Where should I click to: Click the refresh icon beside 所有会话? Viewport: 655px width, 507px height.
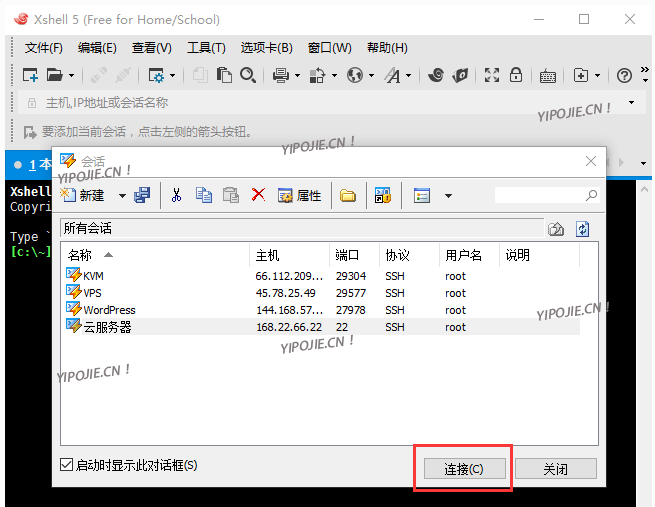[x=582, y=229]
